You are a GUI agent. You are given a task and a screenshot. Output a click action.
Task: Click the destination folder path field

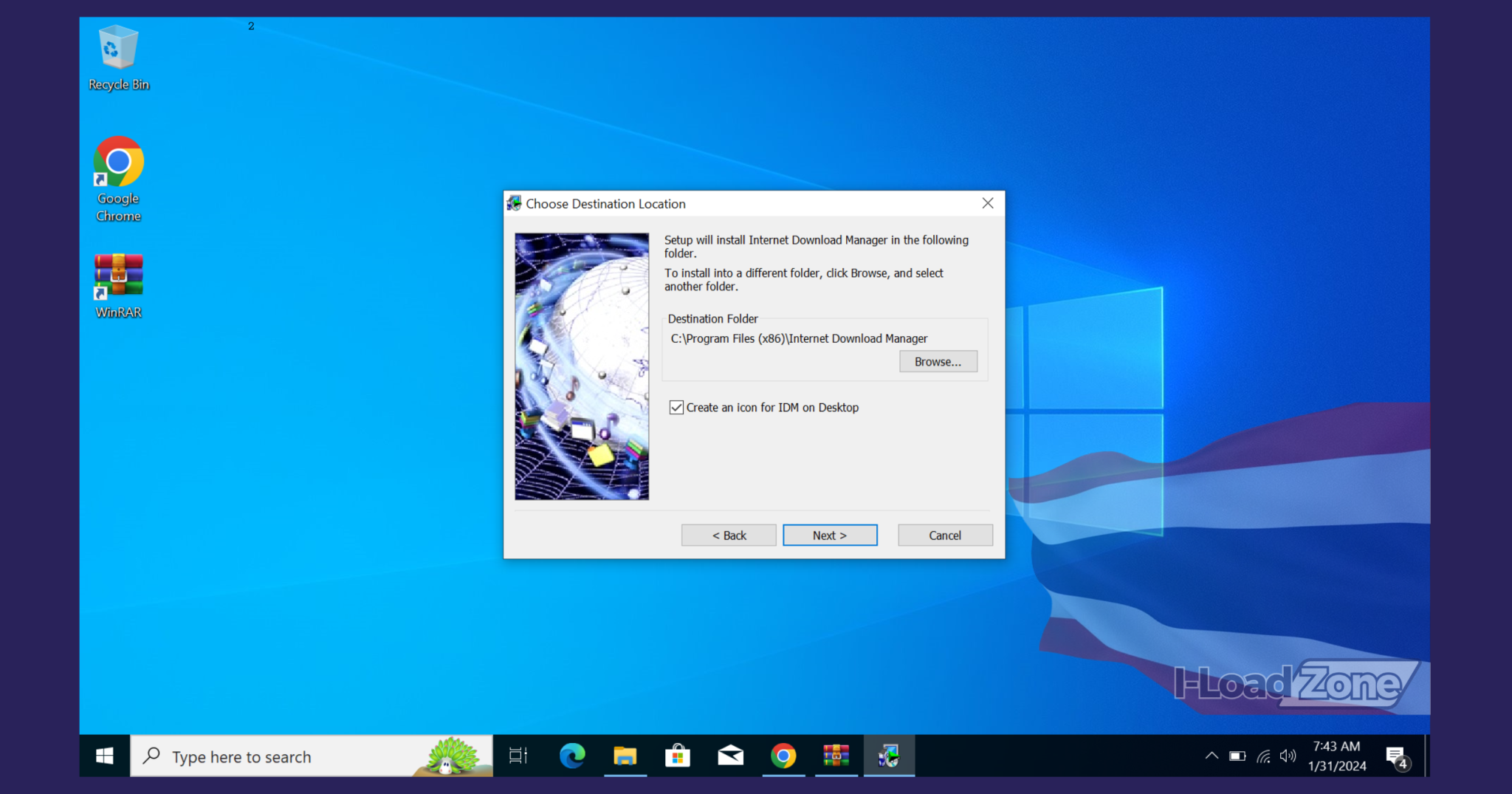click(x=799, y=339)
